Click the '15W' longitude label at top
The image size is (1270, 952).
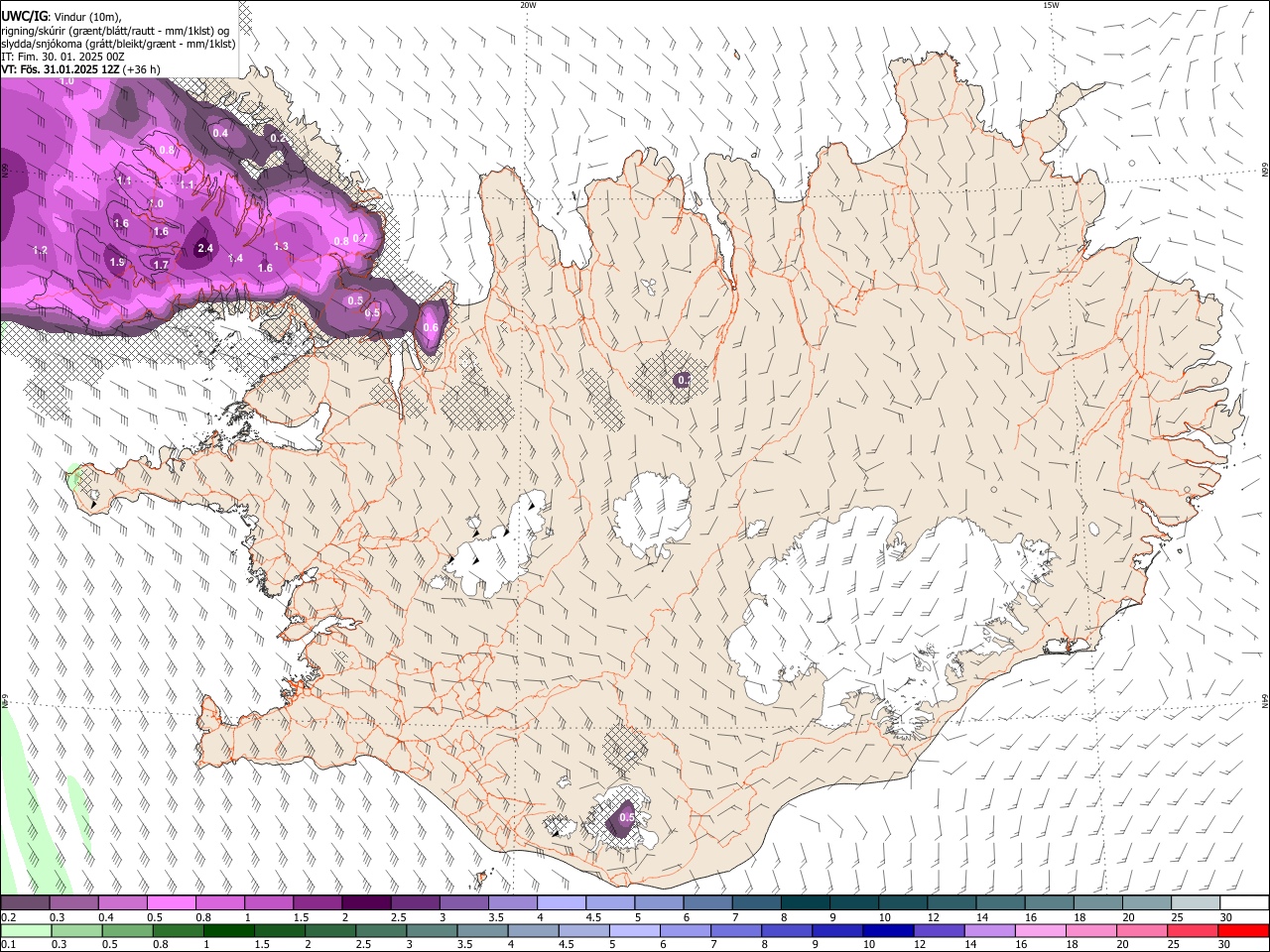(x=1051, y=5)
